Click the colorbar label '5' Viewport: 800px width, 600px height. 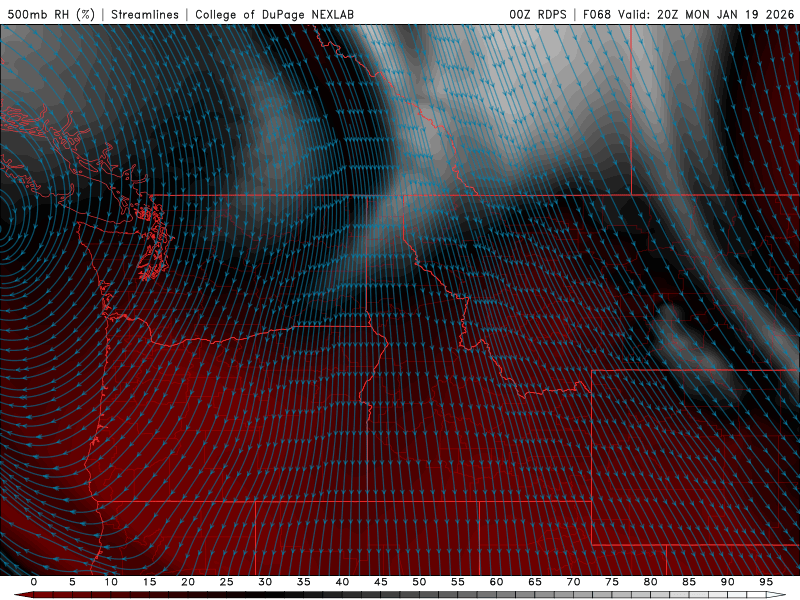[x=72, y=582]
